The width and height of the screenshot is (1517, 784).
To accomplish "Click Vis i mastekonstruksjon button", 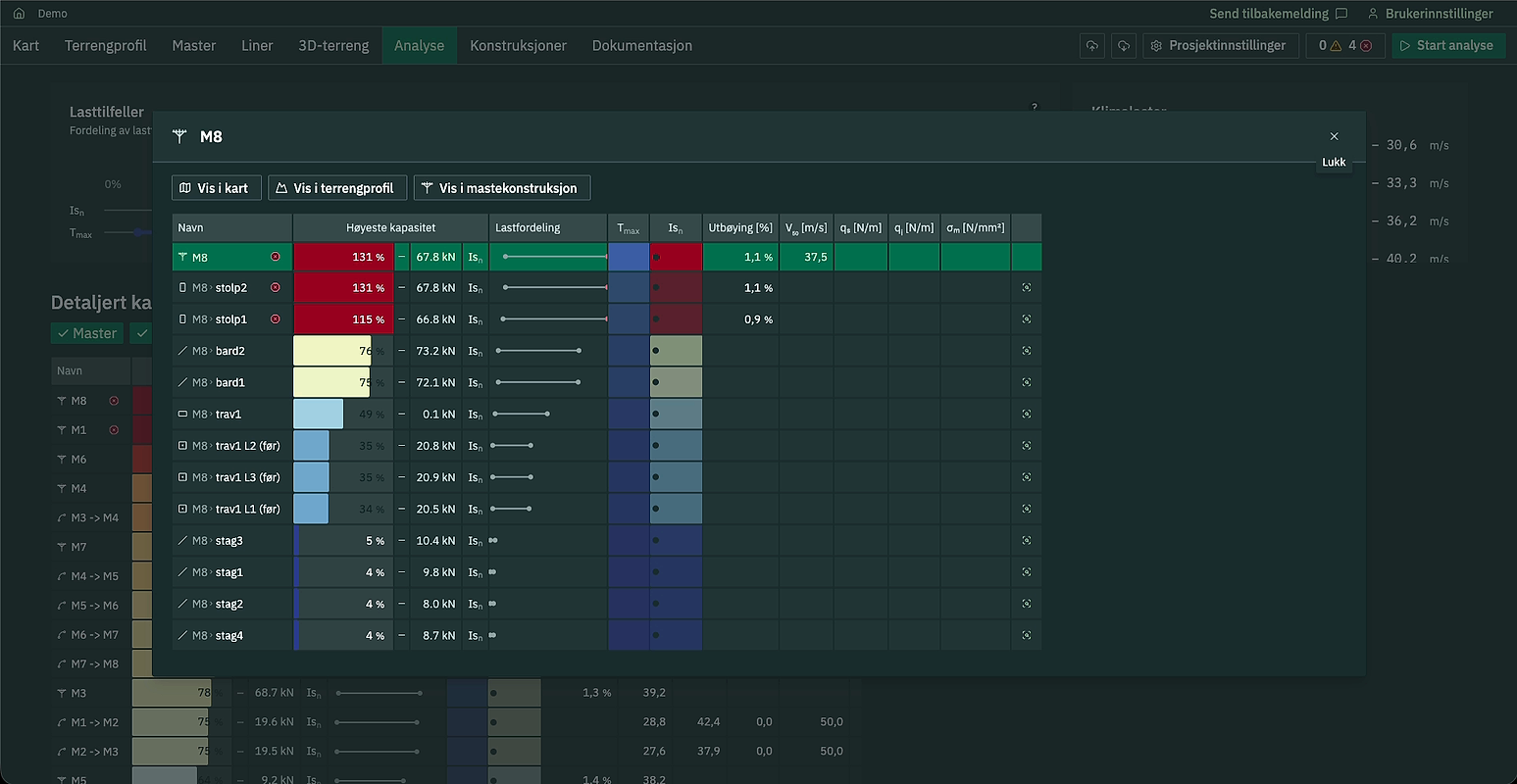I will point(502,188).
